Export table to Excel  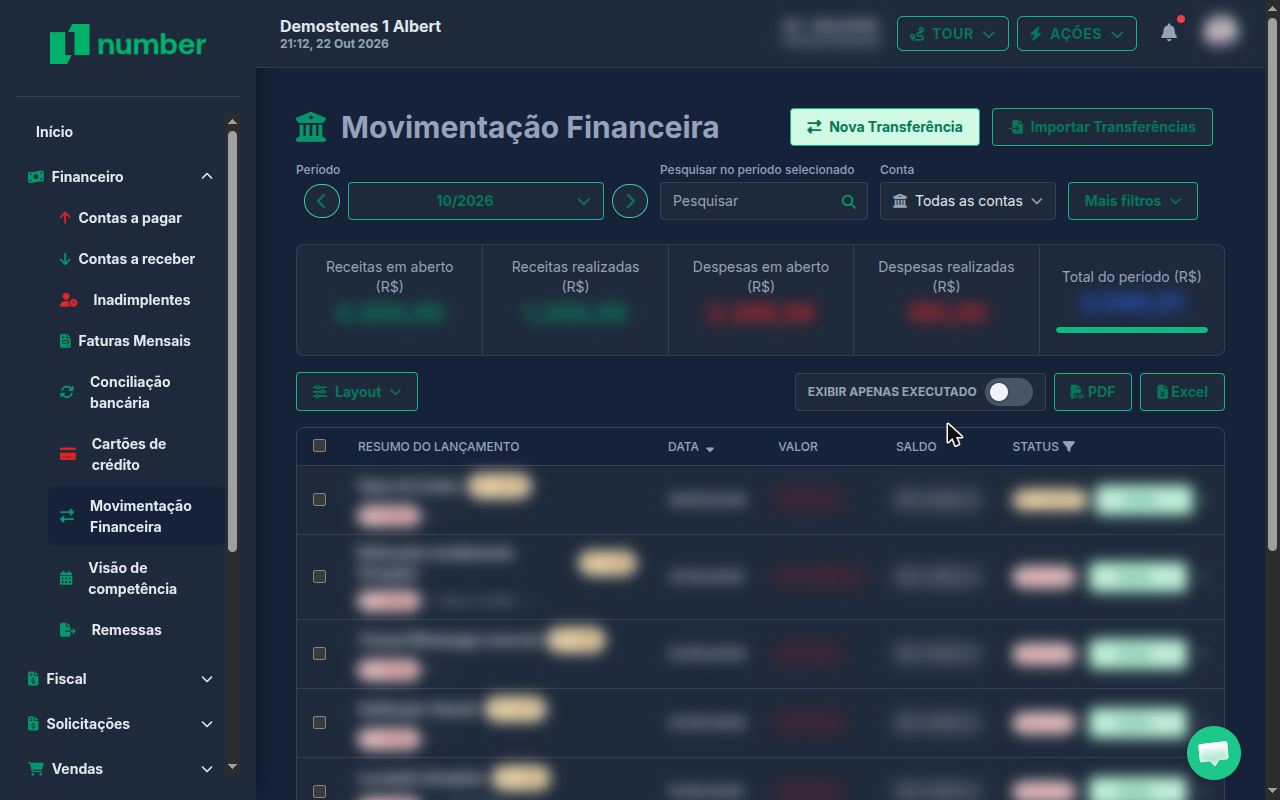1182,392
